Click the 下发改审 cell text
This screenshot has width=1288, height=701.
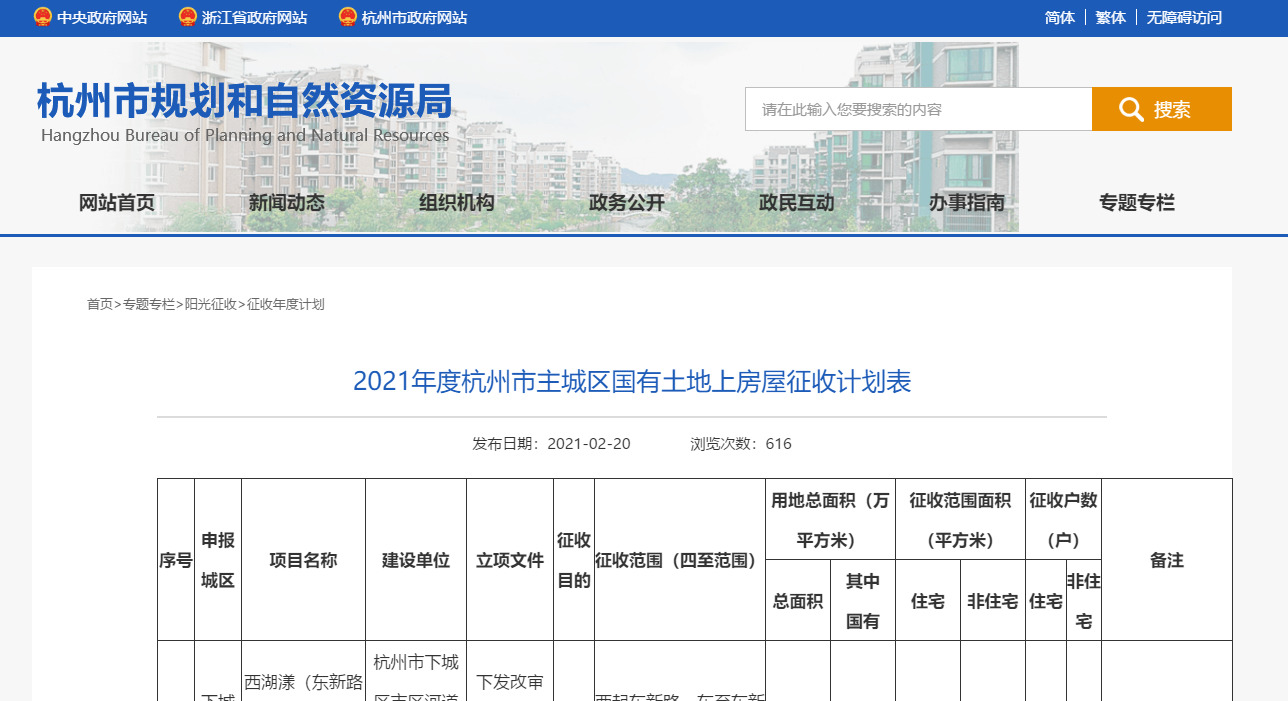(510, 683)
